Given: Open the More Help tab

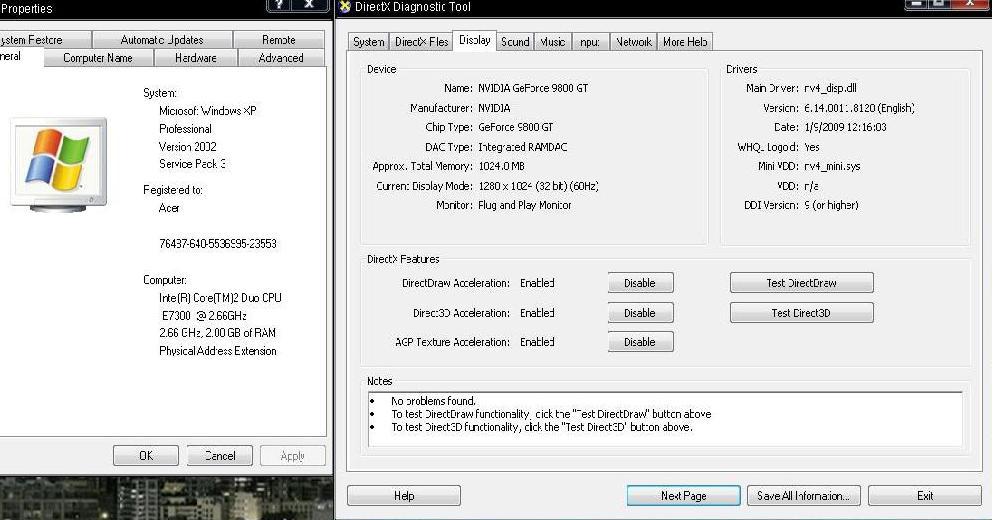Looking at the screenshot, I should click(685, 42).
